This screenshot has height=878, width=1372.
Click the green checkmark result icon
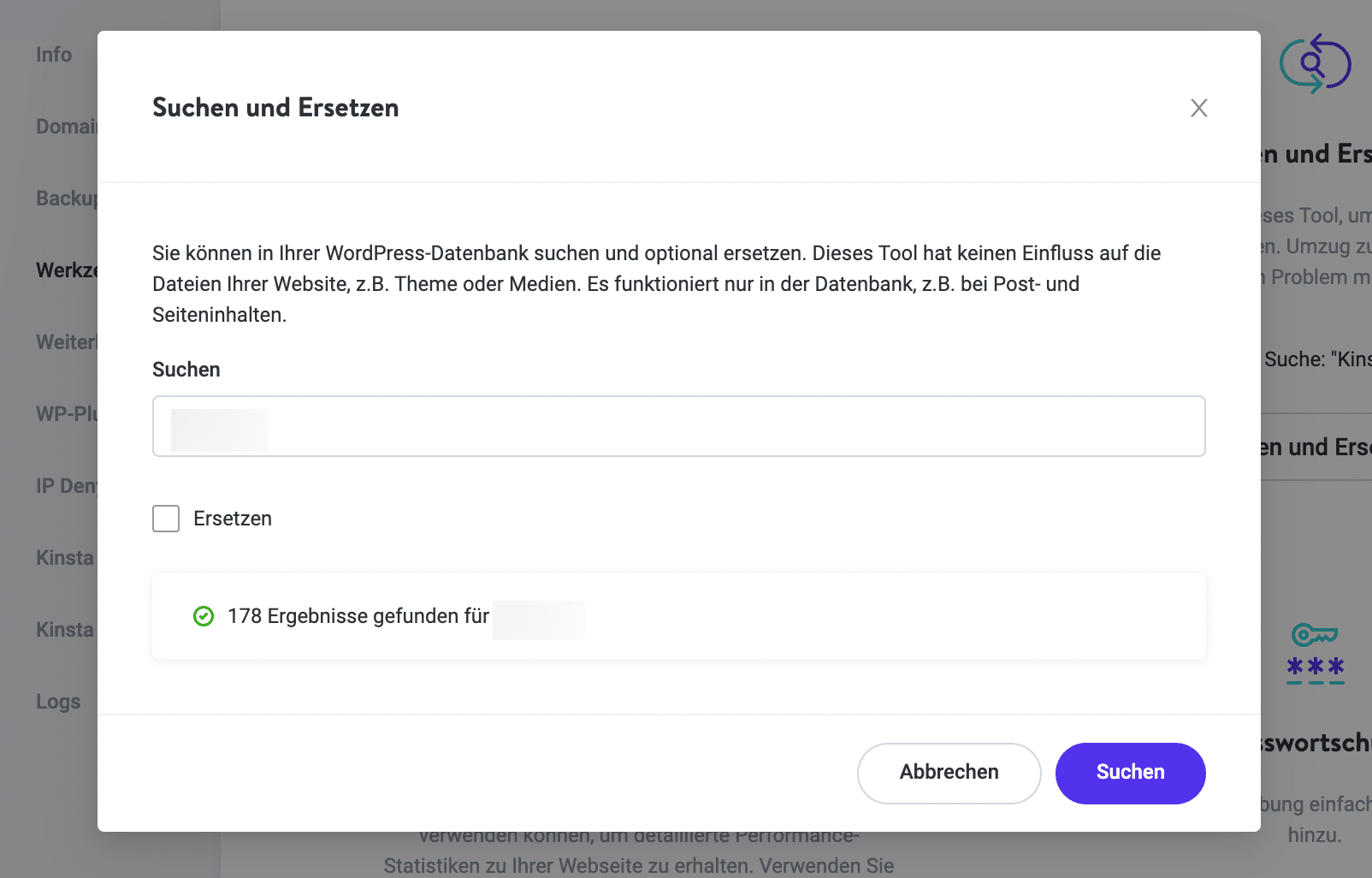point(203,616)
